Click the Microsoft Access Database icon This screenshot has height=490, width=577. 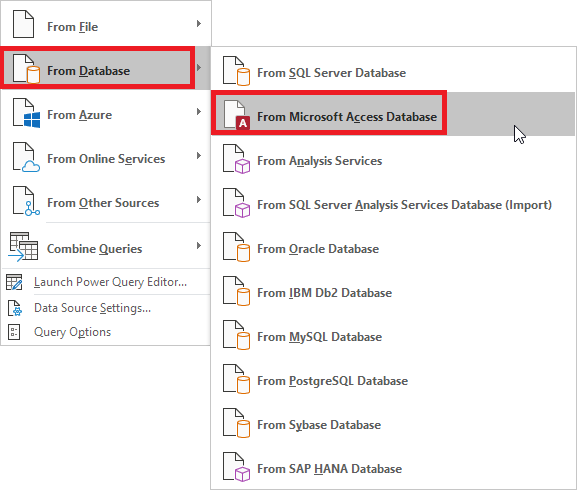click(237, 115)
